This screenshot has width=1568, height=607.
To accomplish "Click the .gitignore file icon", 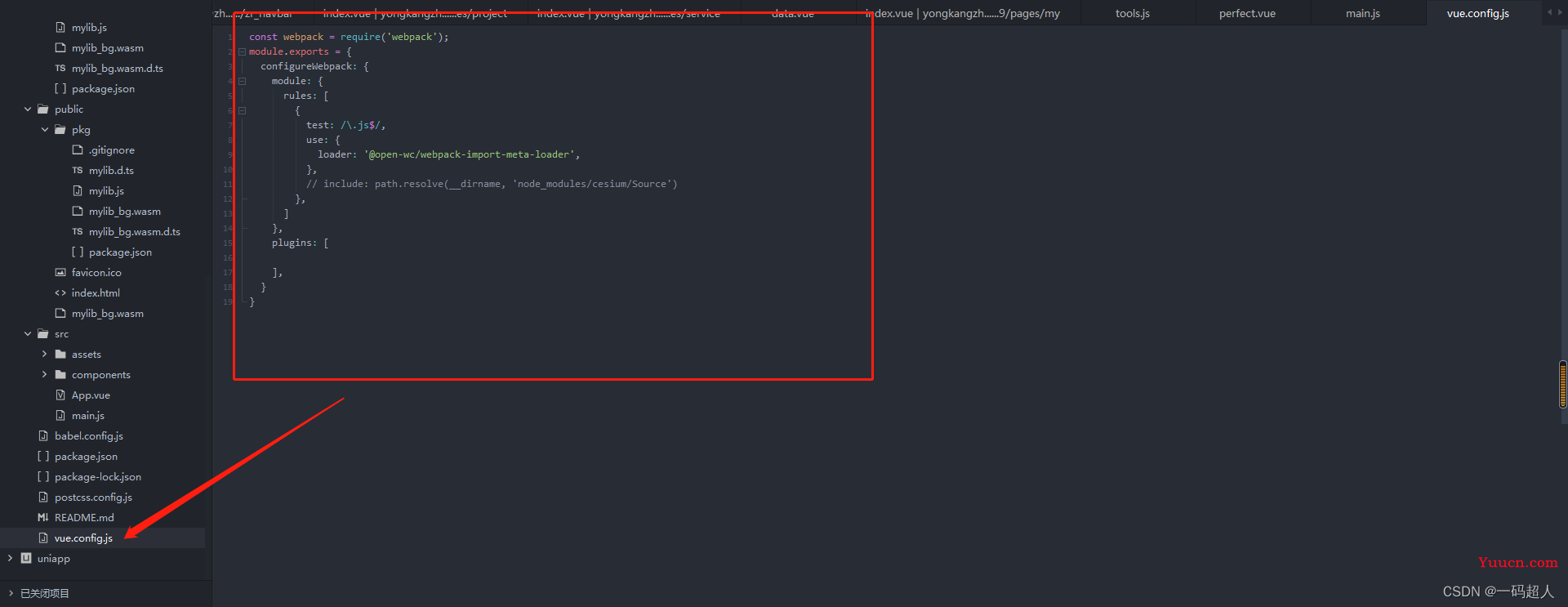I will (78, 150).
